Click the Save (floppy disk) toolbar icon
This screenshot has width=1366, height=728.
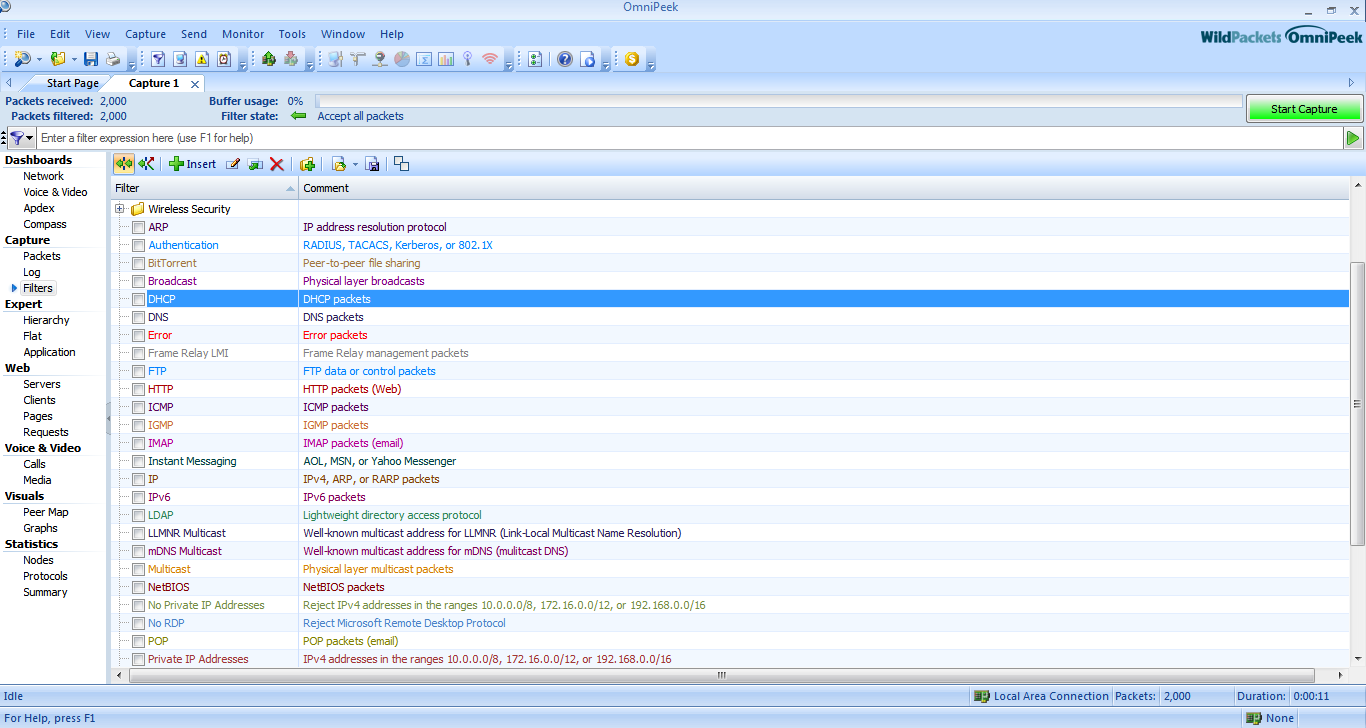(91, 59)
